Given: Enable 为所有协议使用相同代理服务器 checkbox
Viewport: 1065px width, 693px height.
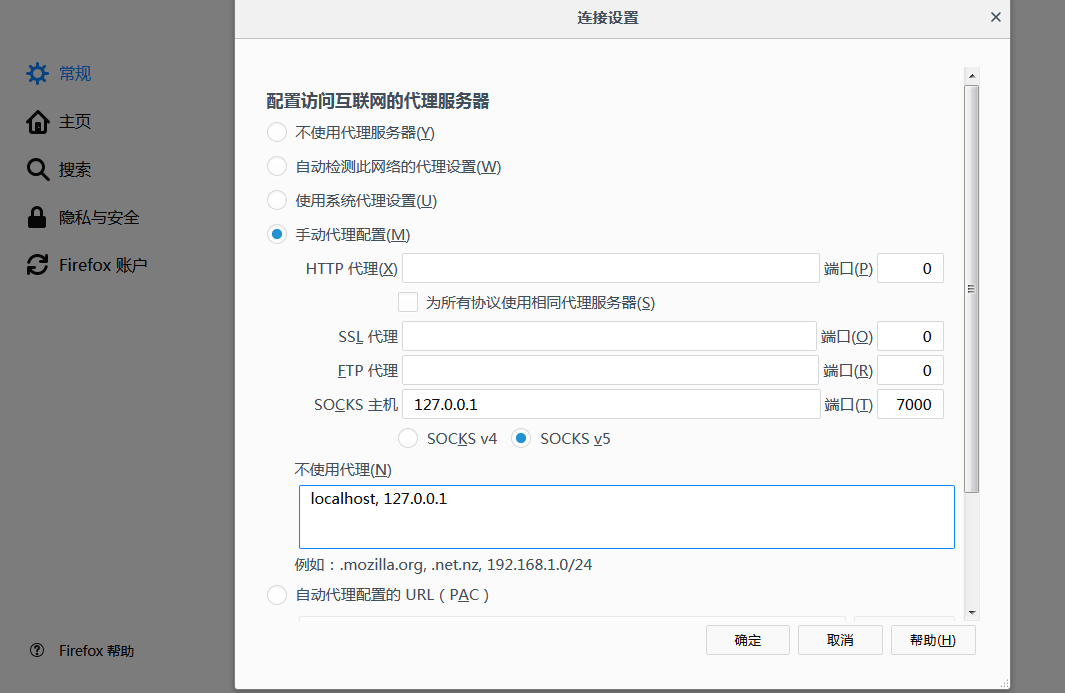Looking at the screenshot, I should click(x=408, y=302).
